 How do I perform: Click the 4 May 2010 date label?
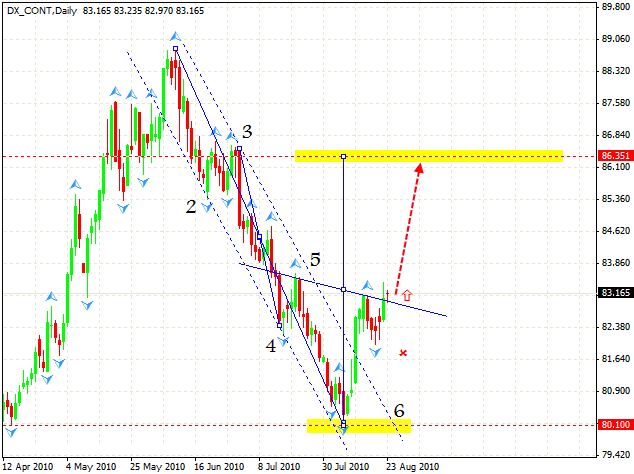click(91, 467)
